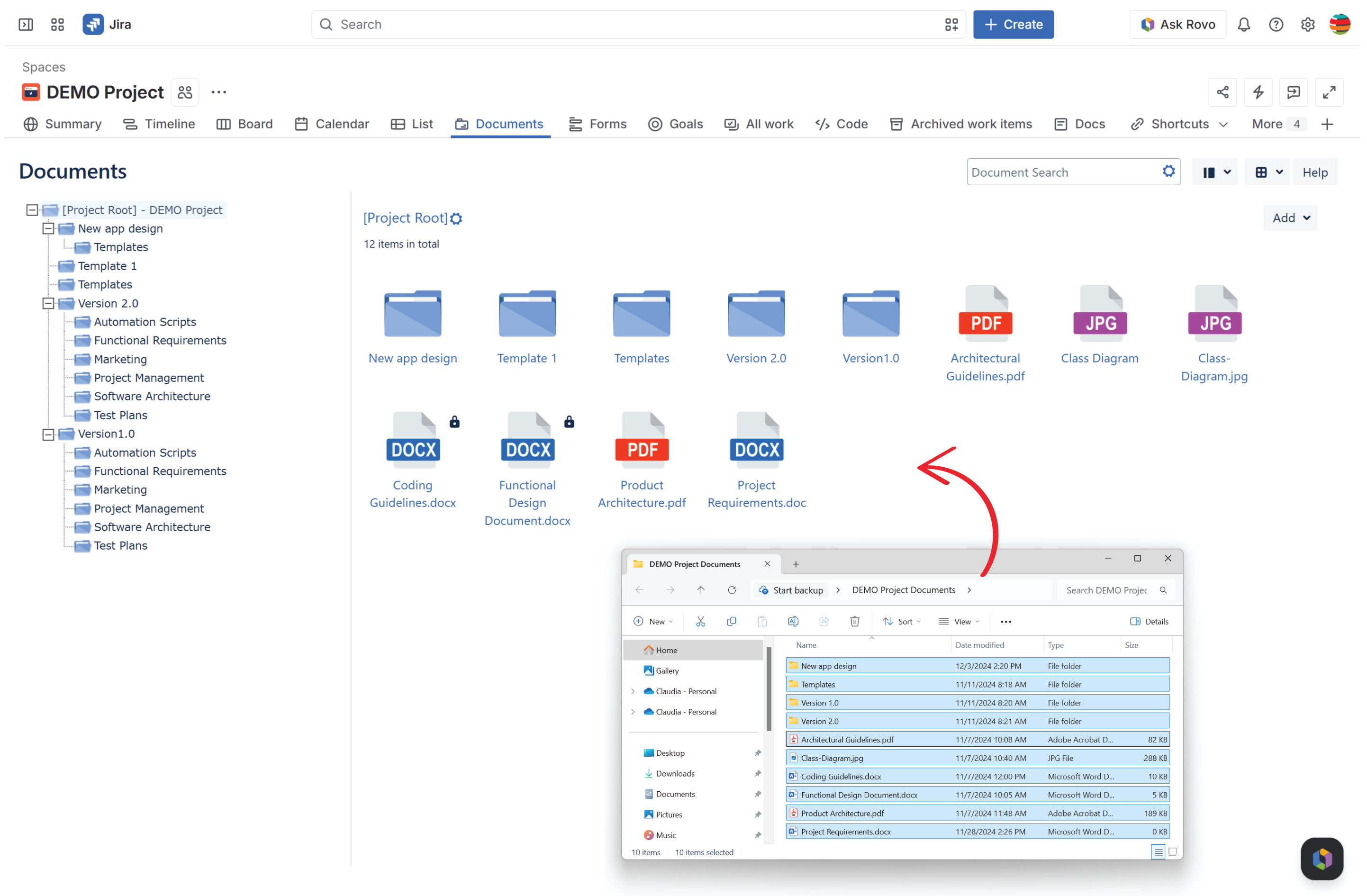Open notifications bell icon

click(x=1243, y=24)
